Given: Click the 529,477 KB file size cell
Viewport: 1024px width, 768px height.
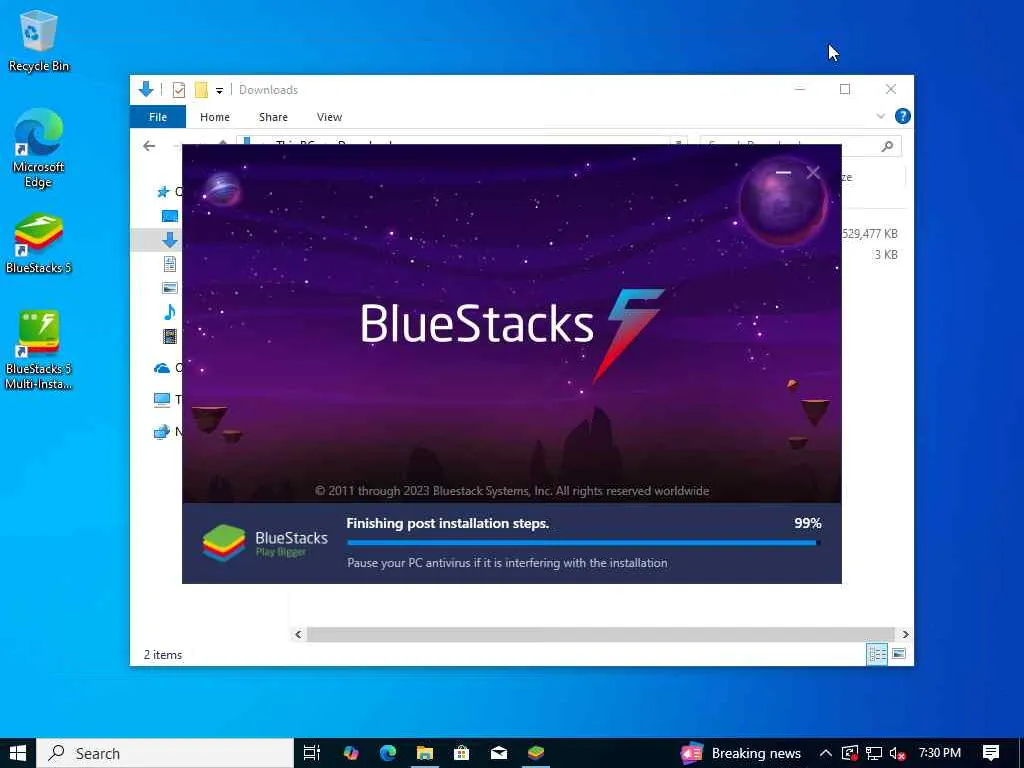Looking at the screenshot, I should point(870,234).
